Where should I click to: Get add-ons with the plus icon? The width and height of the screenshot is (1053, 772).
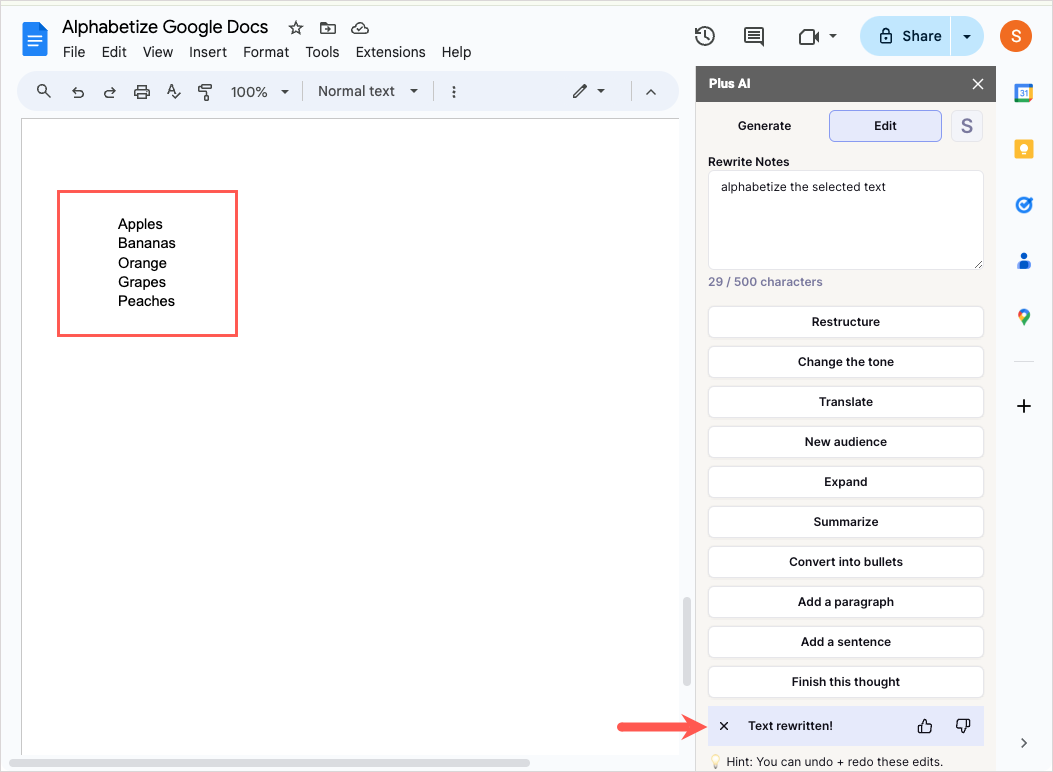pyautogui.click(x=1023, y=406)
